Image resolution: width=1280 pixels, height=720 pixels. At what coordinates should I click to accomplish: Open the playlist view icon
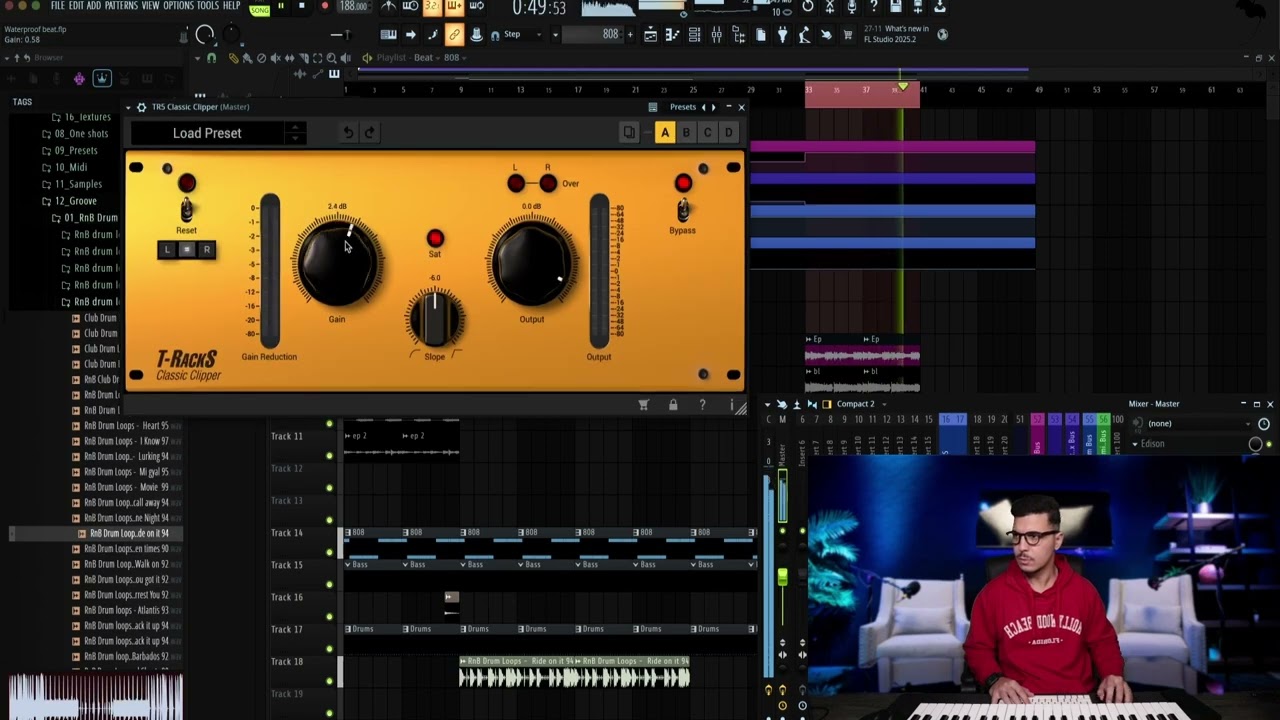click(650, 35)
